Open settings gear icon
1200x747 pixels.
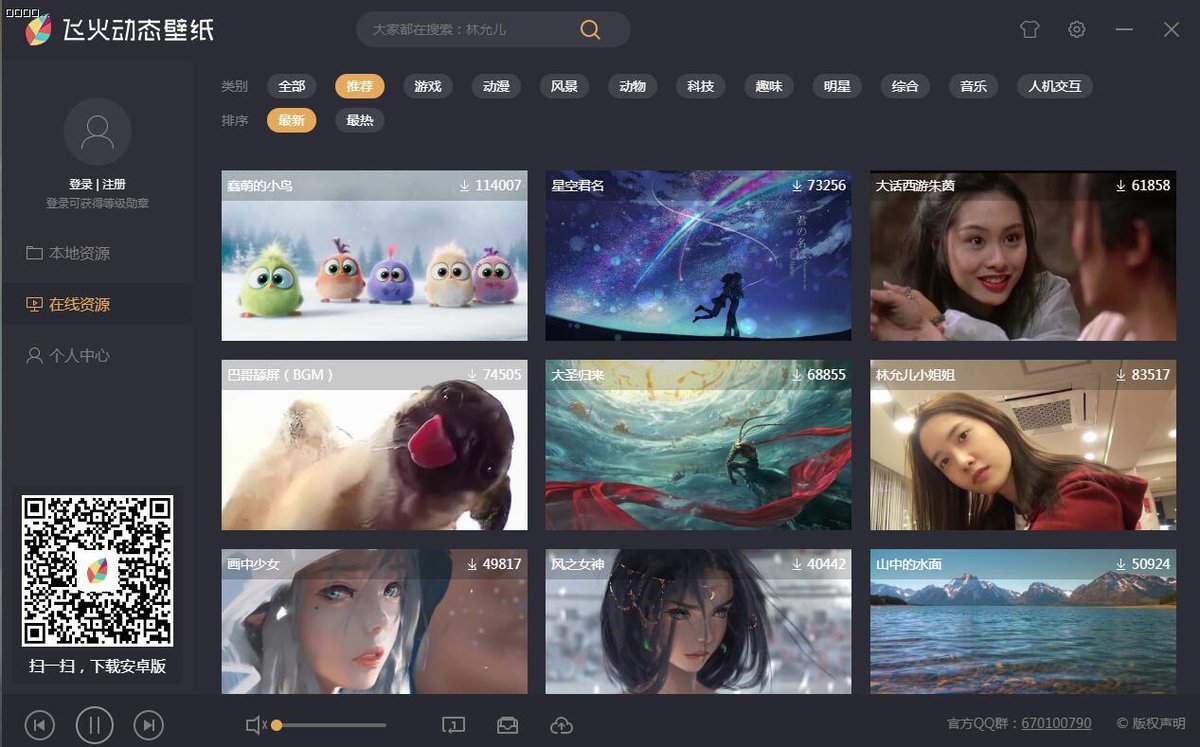pyautogui.click(x=1076, y=30)
